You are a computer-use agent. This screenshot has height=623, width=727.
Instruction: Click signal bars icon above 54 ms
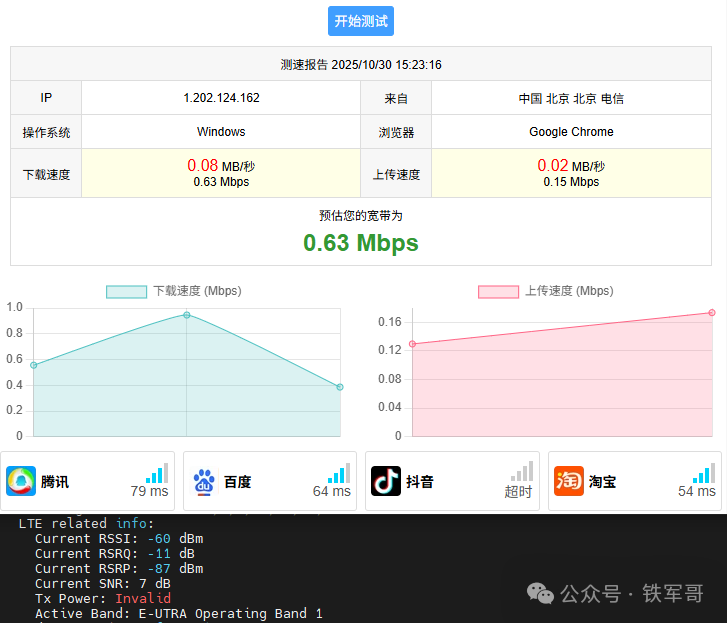[x=704, y=473]
